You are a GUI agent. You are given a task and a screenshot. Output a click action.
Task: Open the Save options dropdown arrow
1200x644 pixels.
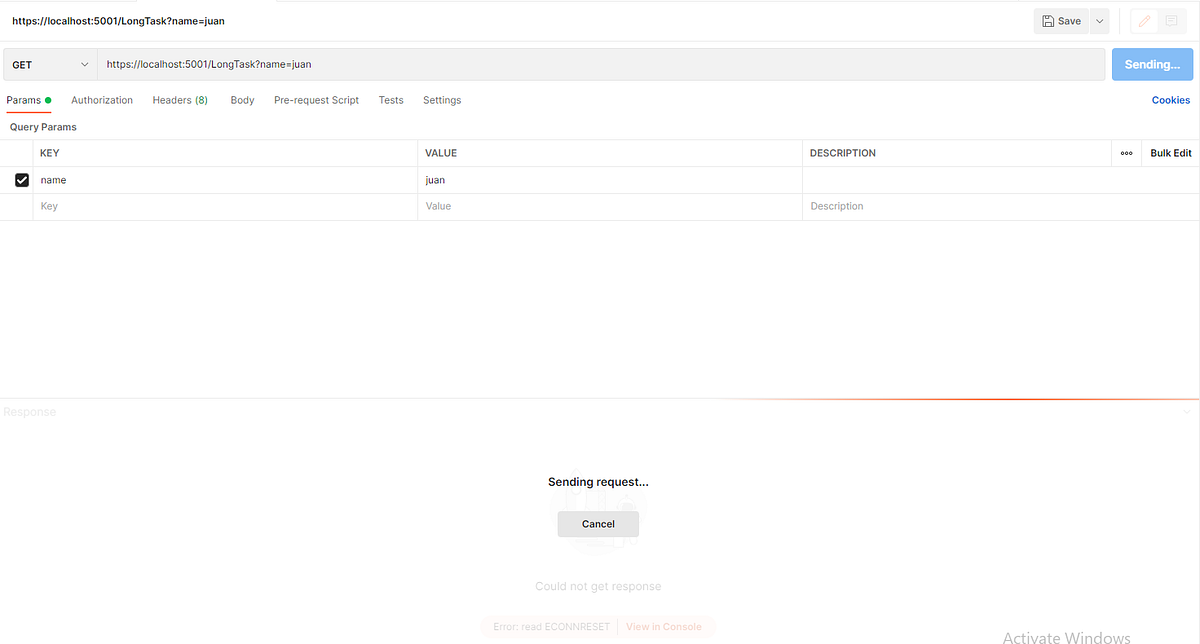pos(1098,20)
